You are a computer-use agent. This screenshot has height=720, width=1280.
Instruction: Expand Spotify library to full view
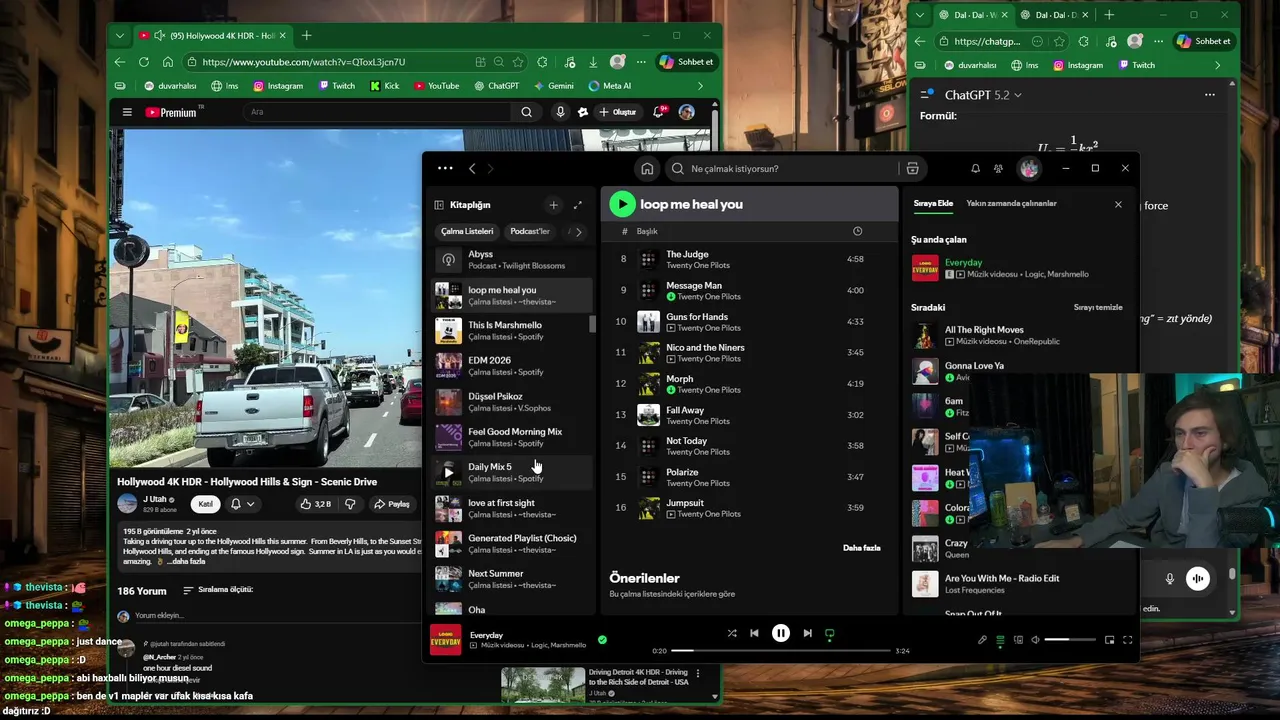tap(577, 205)
